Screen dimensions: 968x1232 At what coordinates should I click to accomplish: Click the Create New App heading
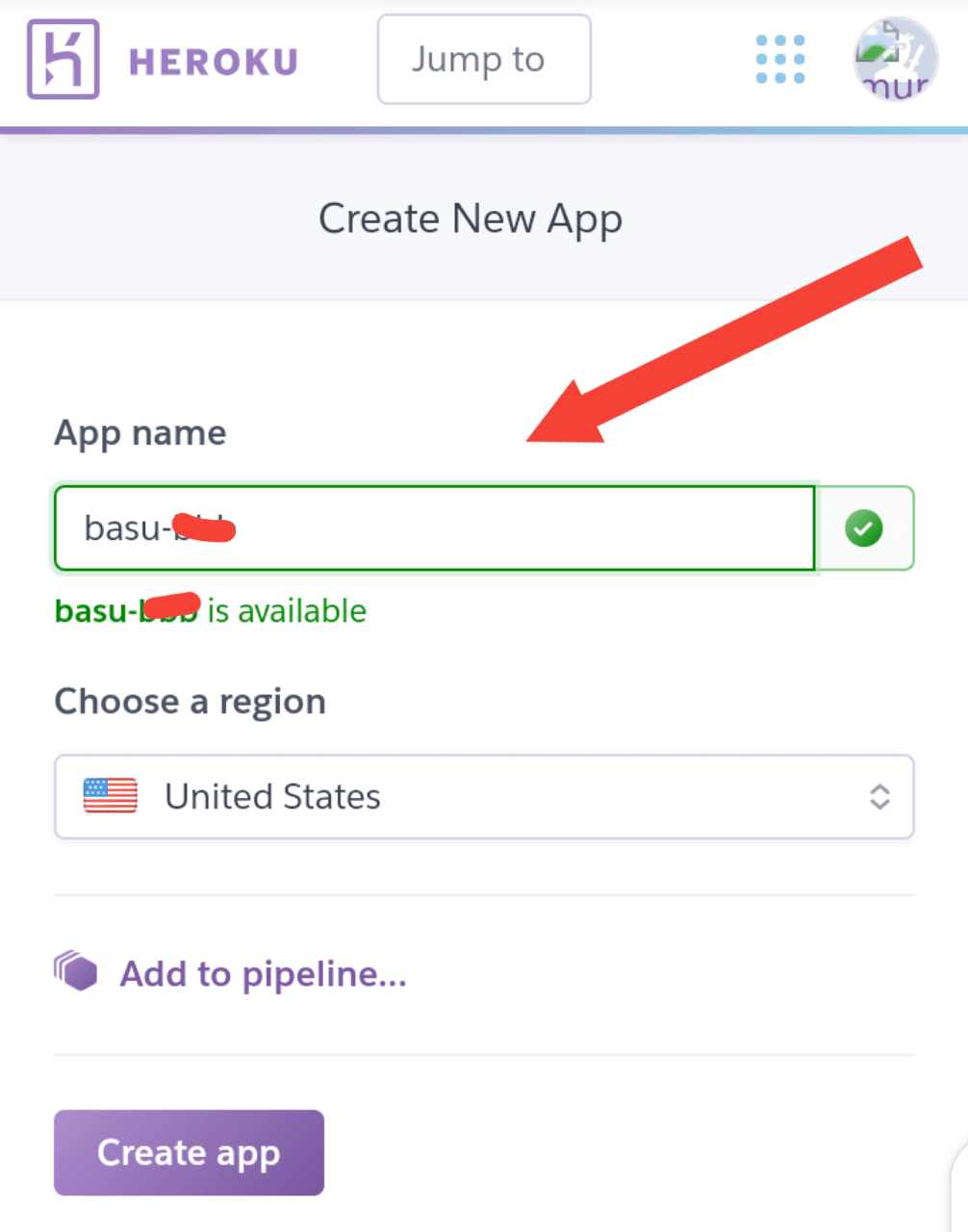471,219
